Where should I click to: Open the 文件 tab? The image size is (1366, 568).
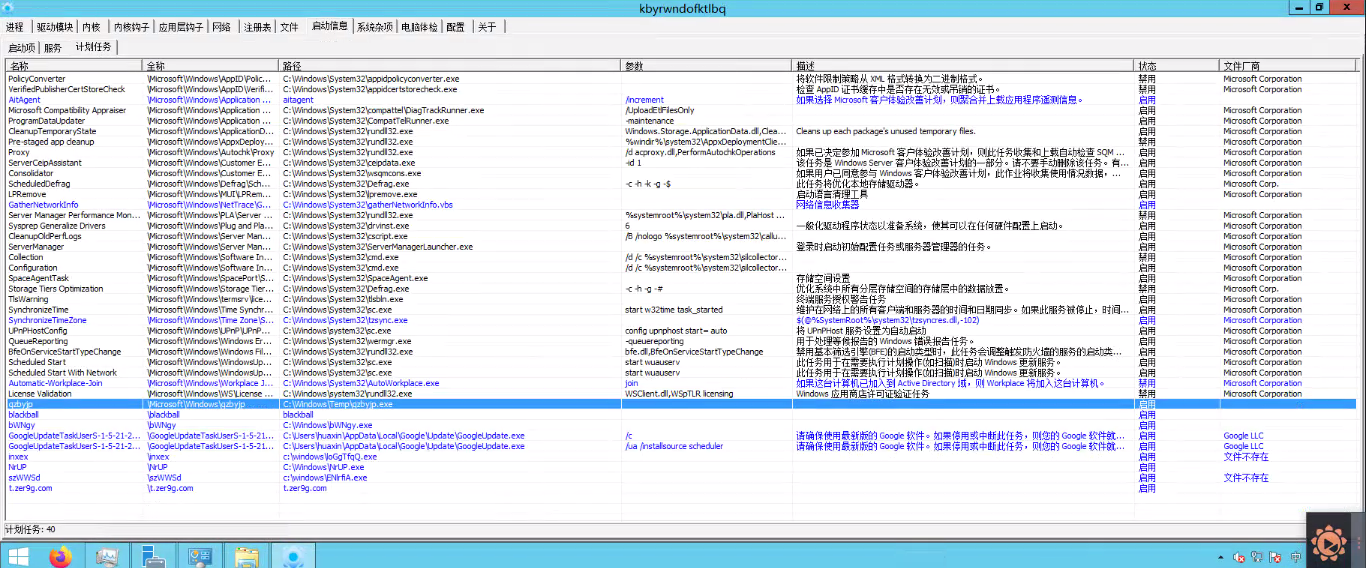pyautogui.click(x=289, y=27)
